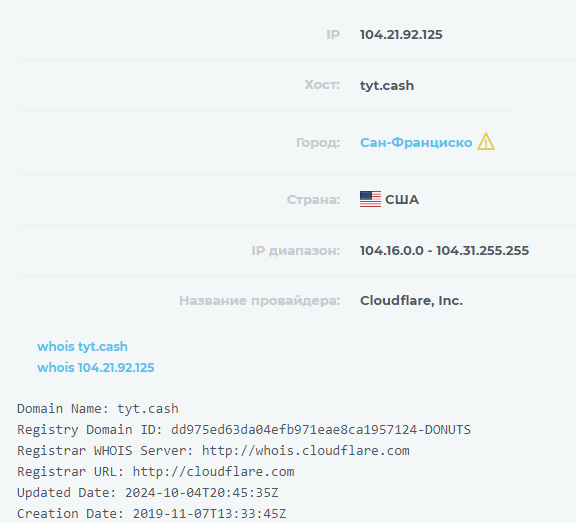The width and height of the screenshot is (576, 523).
Task: Click the Registry Domain ID line
Action: pos(244,429)
